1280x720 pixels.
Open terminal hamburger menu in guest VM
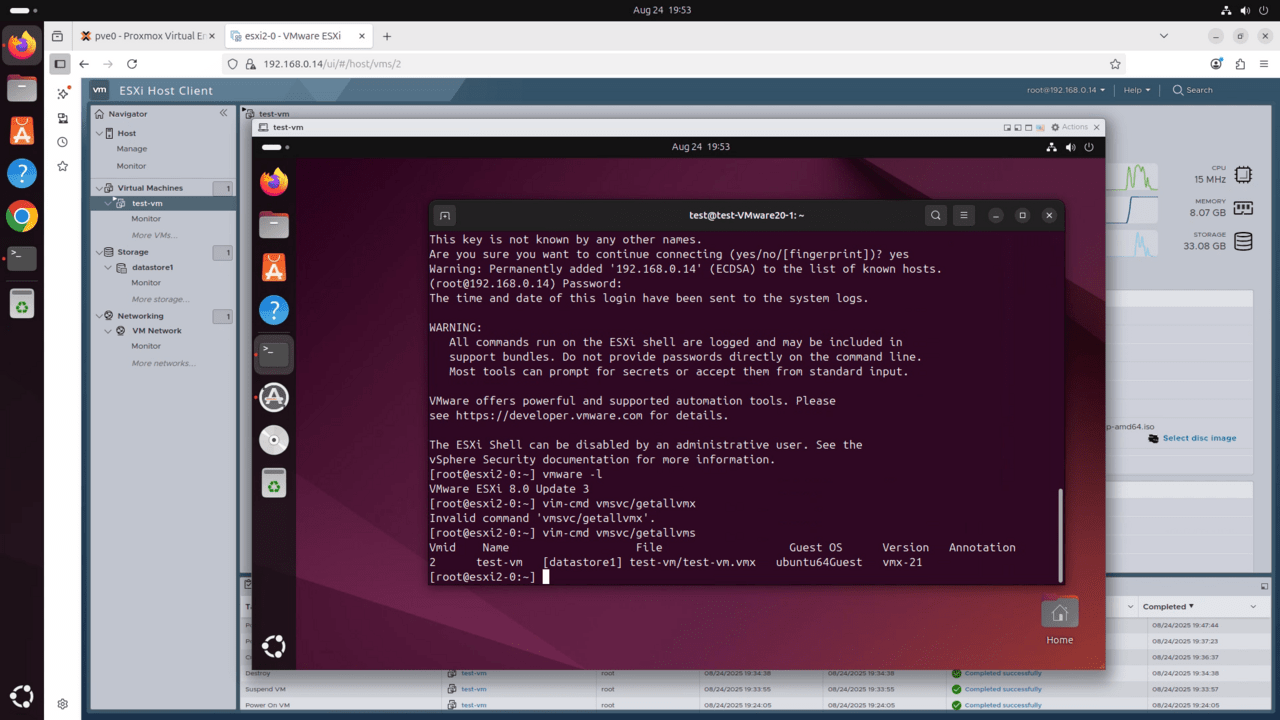point(963,215)
